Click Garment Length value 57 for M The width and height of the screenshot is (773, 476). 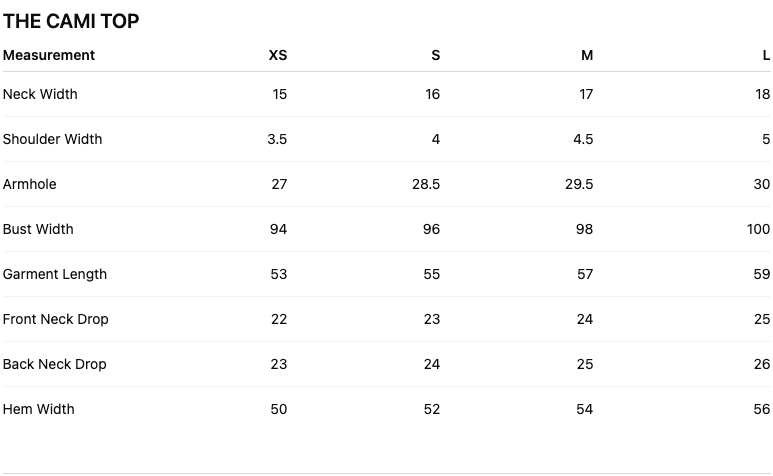point(585,274)
